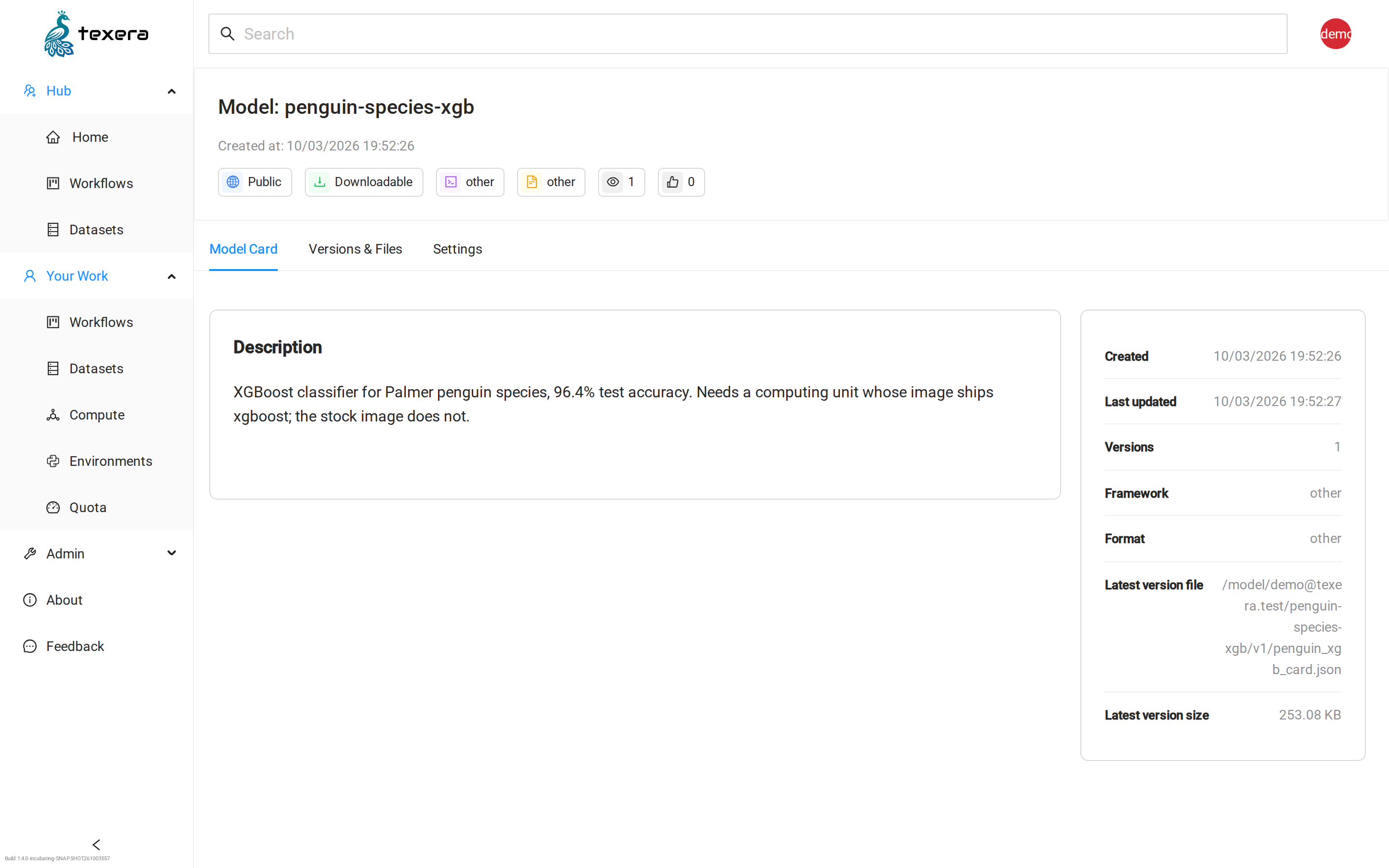Open the Versions & Files tab
1389x868 pixels.
355,249
